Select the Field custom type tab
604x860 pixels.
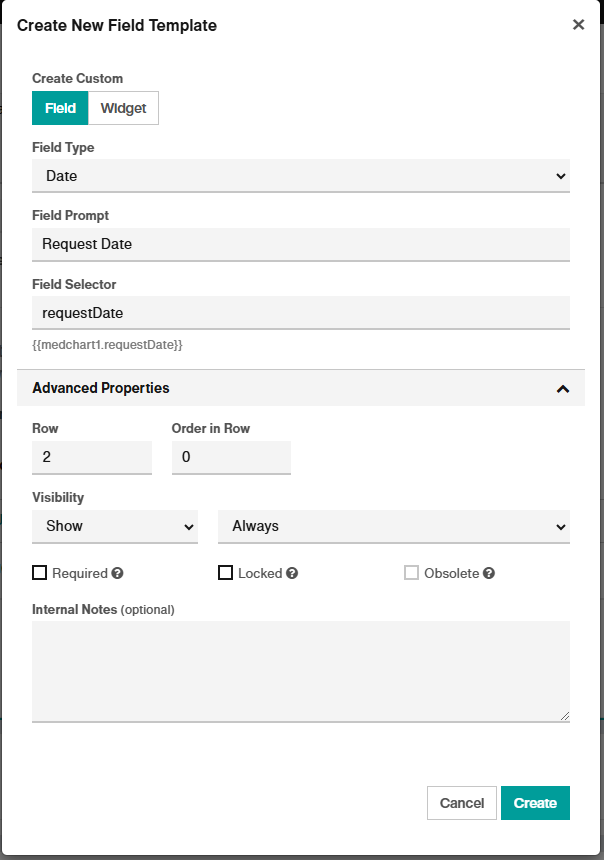[x=60, y=108]
